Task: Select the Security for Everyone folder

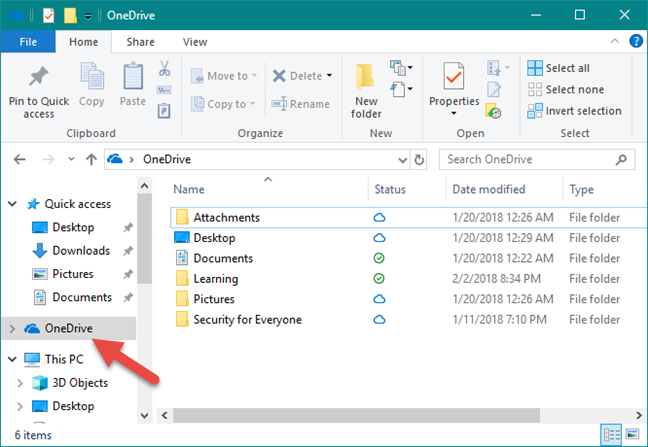Action: (248, 320)
